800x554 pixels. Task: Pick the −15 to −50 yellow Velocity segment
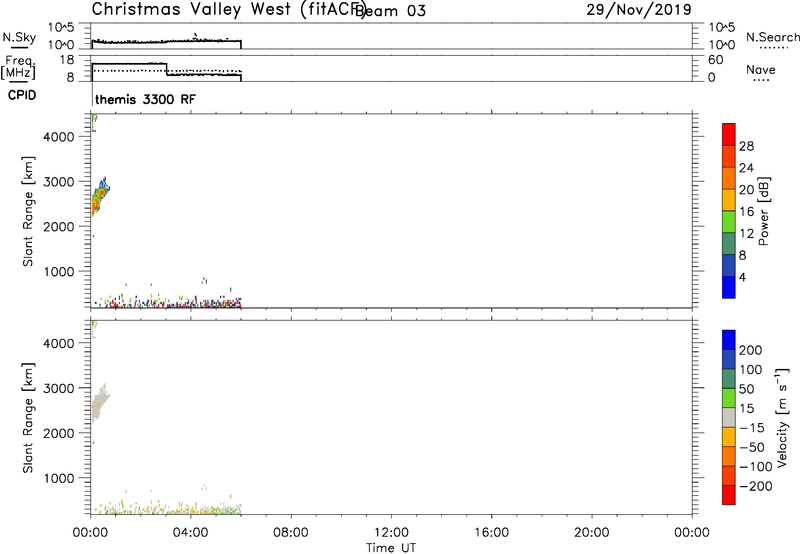pos(729,437)
